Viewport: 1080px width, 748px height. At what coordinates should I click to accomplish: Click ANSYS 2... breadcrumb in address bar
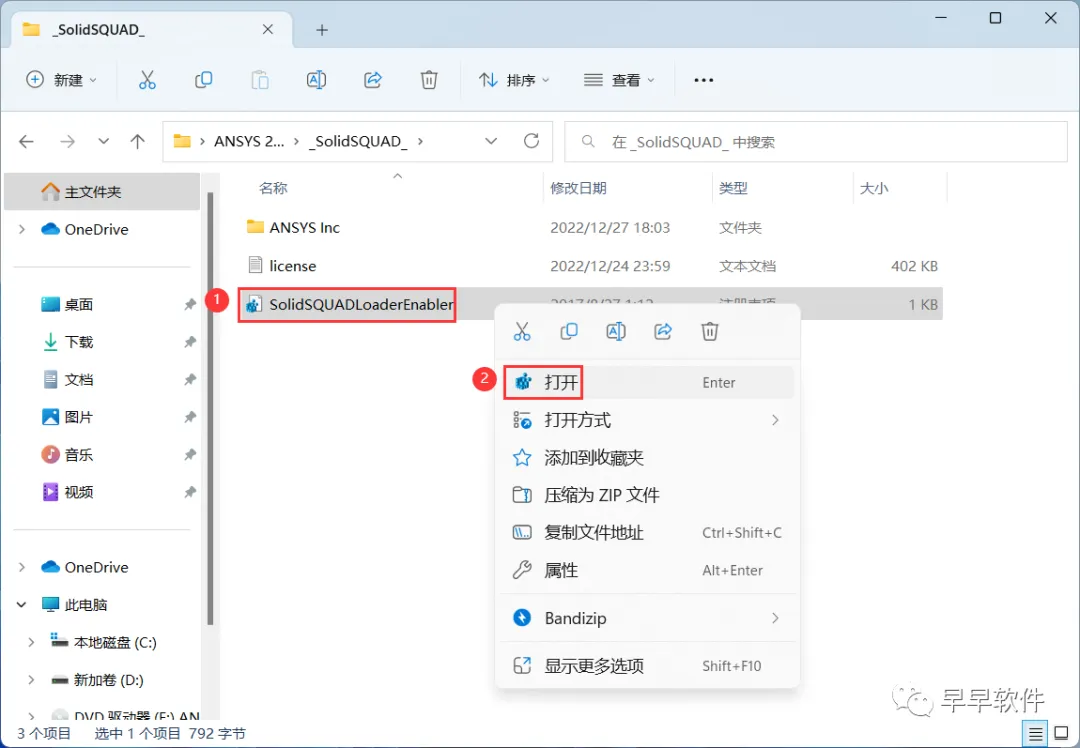pyautogui.click(x=249, y=141)
